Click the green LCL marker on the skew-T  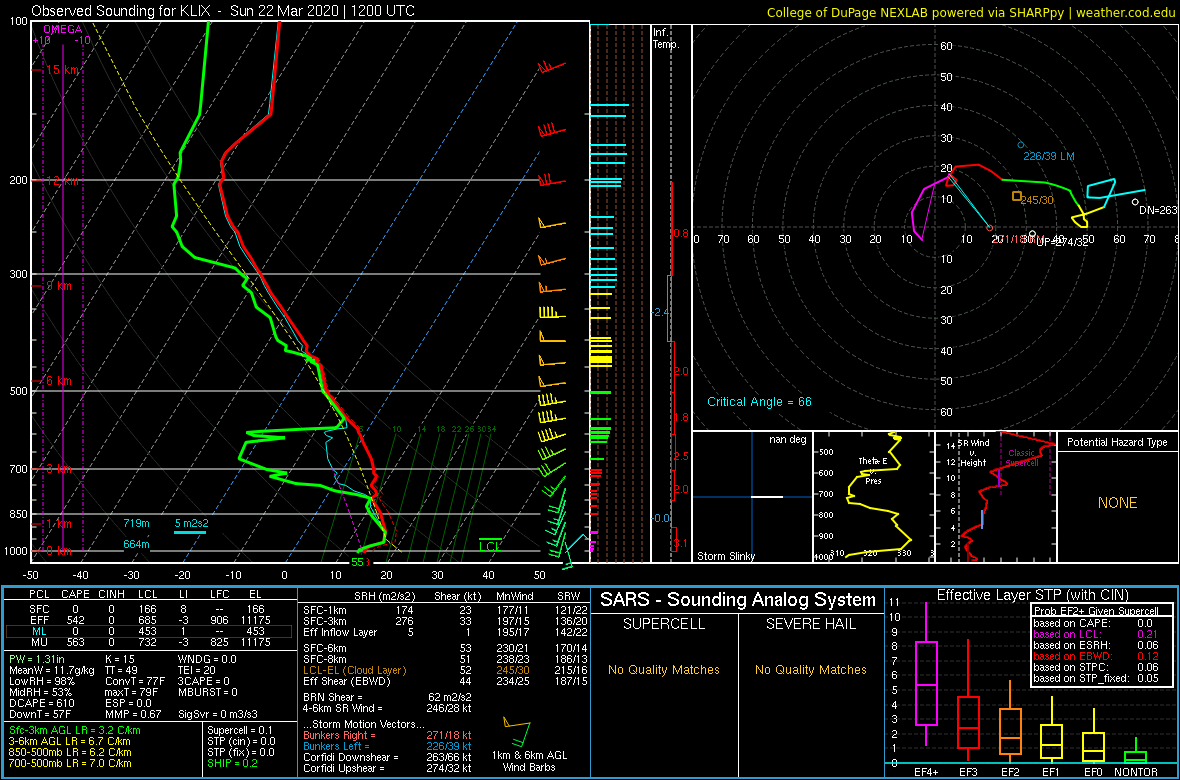(491, 544)
